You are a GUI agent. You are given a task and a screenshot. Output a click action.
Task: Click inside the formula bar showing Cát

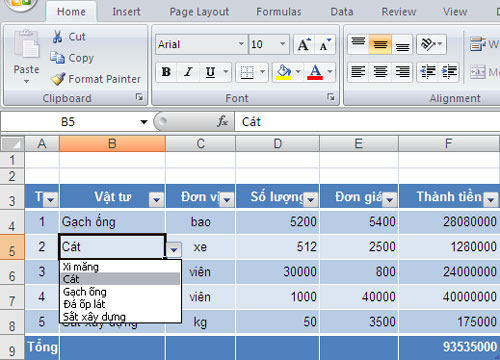coord(367,122)
